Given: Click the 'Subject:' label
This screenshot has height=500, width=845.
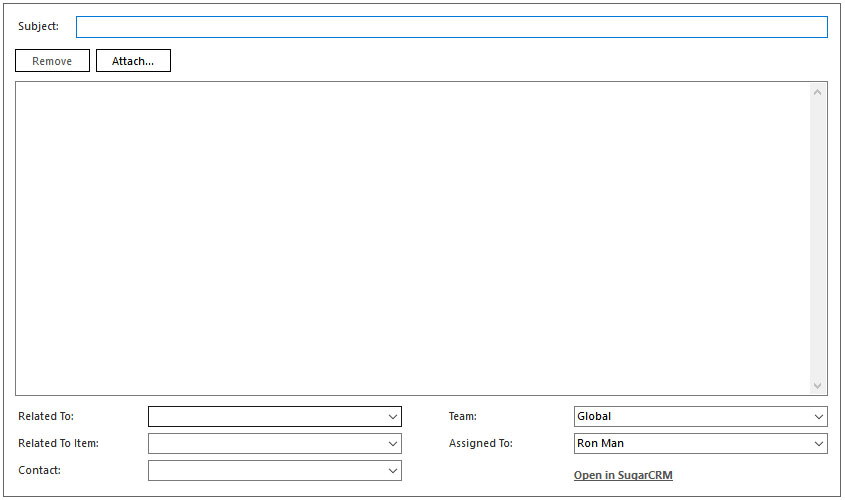Looking at the screenshot, I should click(39, 26).
